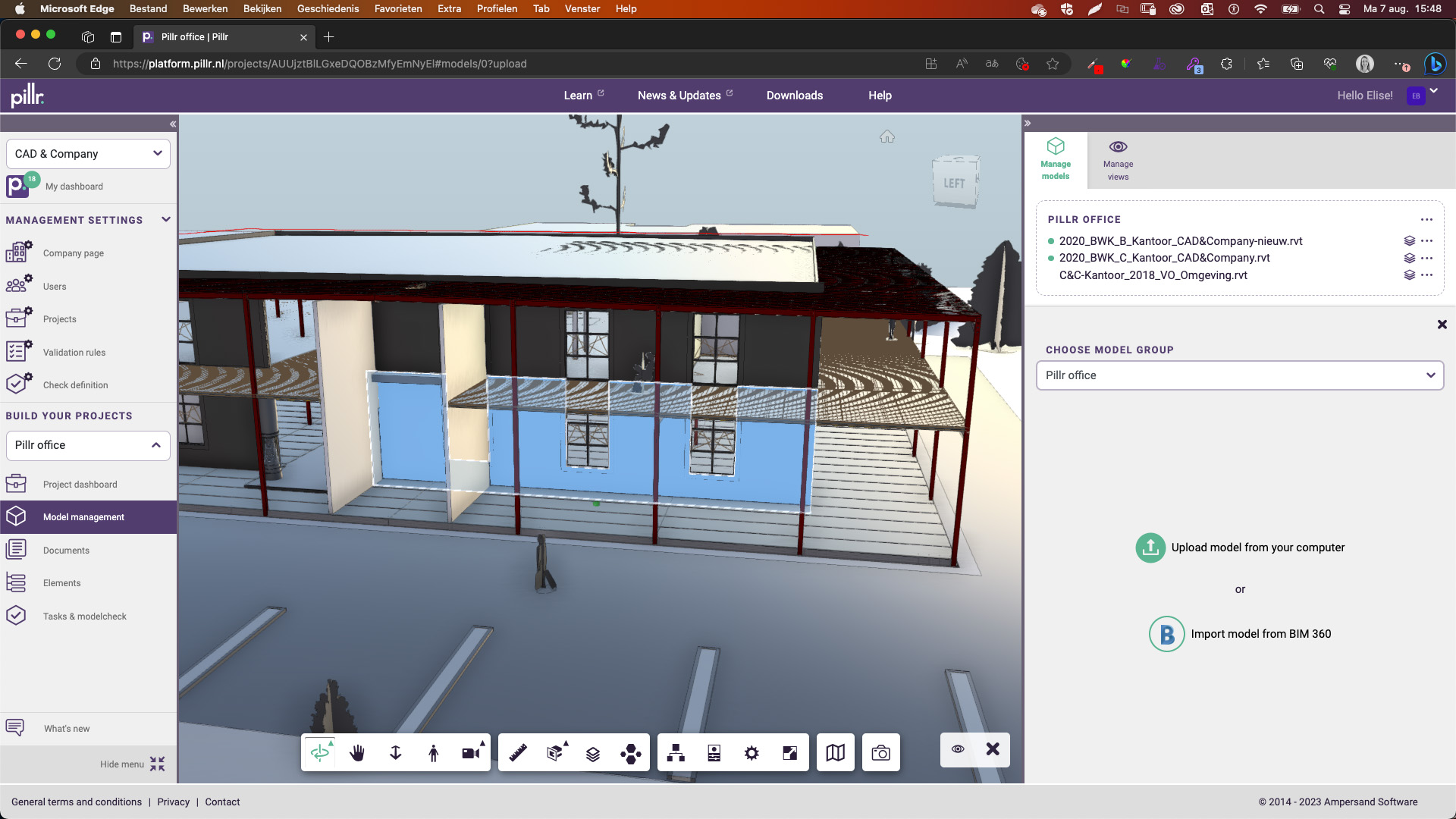Open the Choose Model Group dropdown
The image size is (1456, 819).
(1240, 375)
